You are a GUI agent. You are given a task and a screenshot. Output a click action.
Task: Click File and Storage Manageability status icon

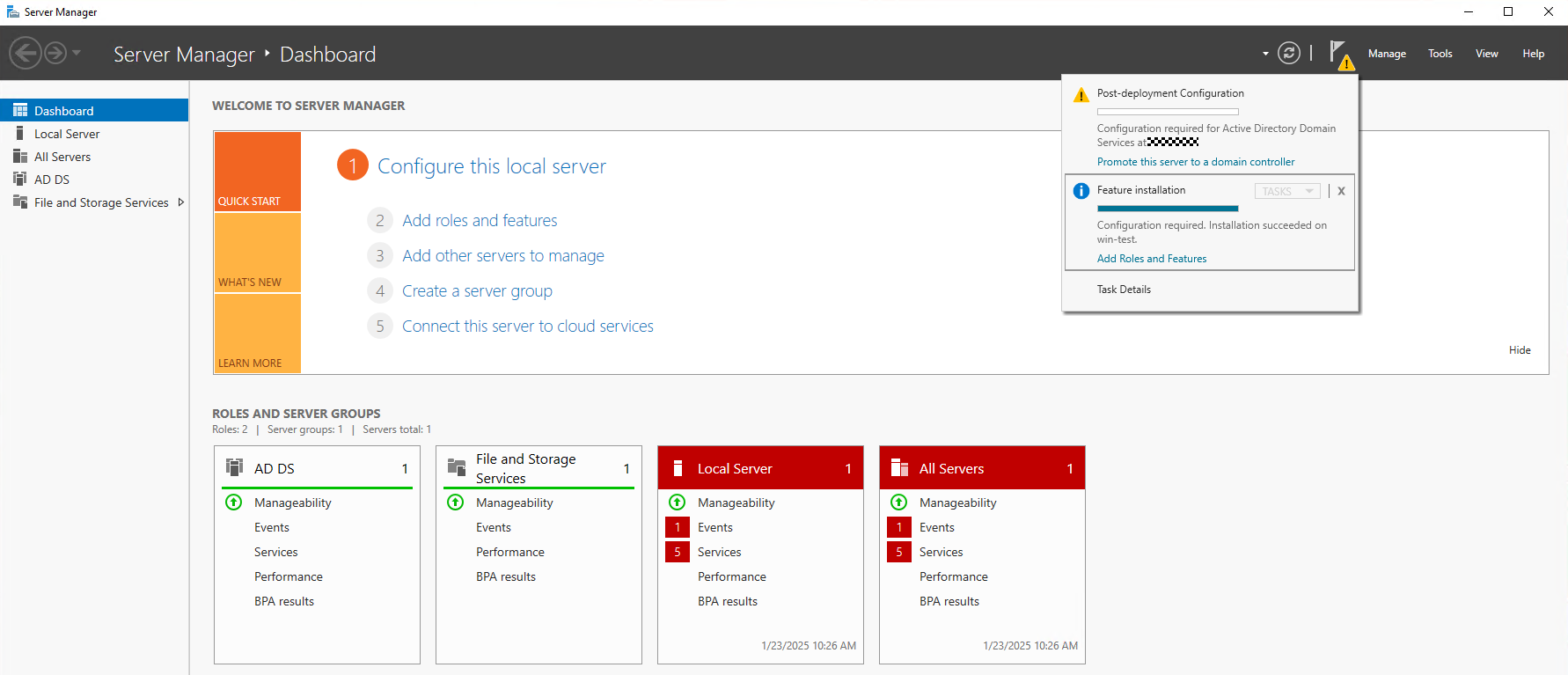coord(456,503)
